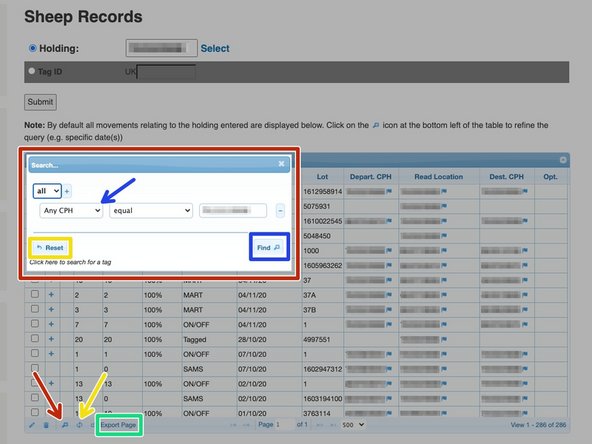This screenshot has height=444, width=592.
Task: Click the Reset button in Search dialog
Action: 50,248
